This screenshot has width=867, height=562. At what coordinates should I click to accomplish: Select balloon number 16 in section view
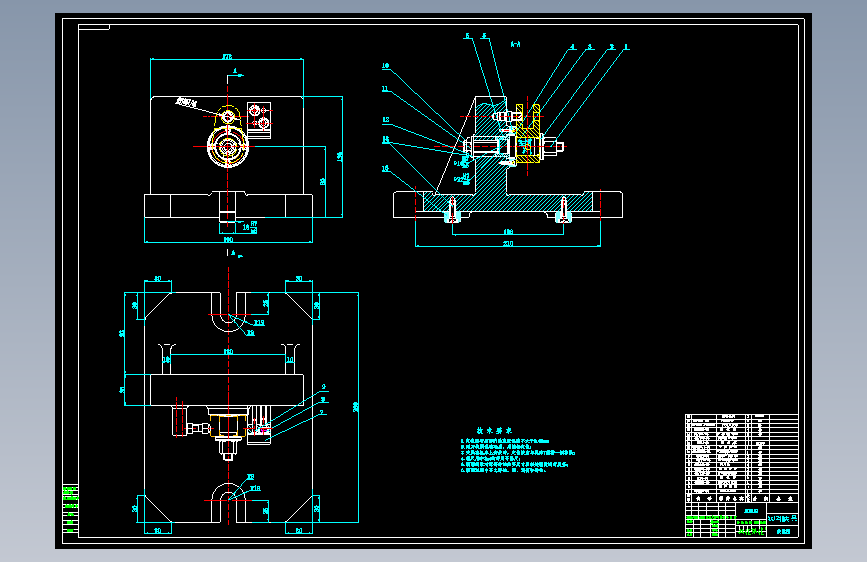click(x=385, y=168)
